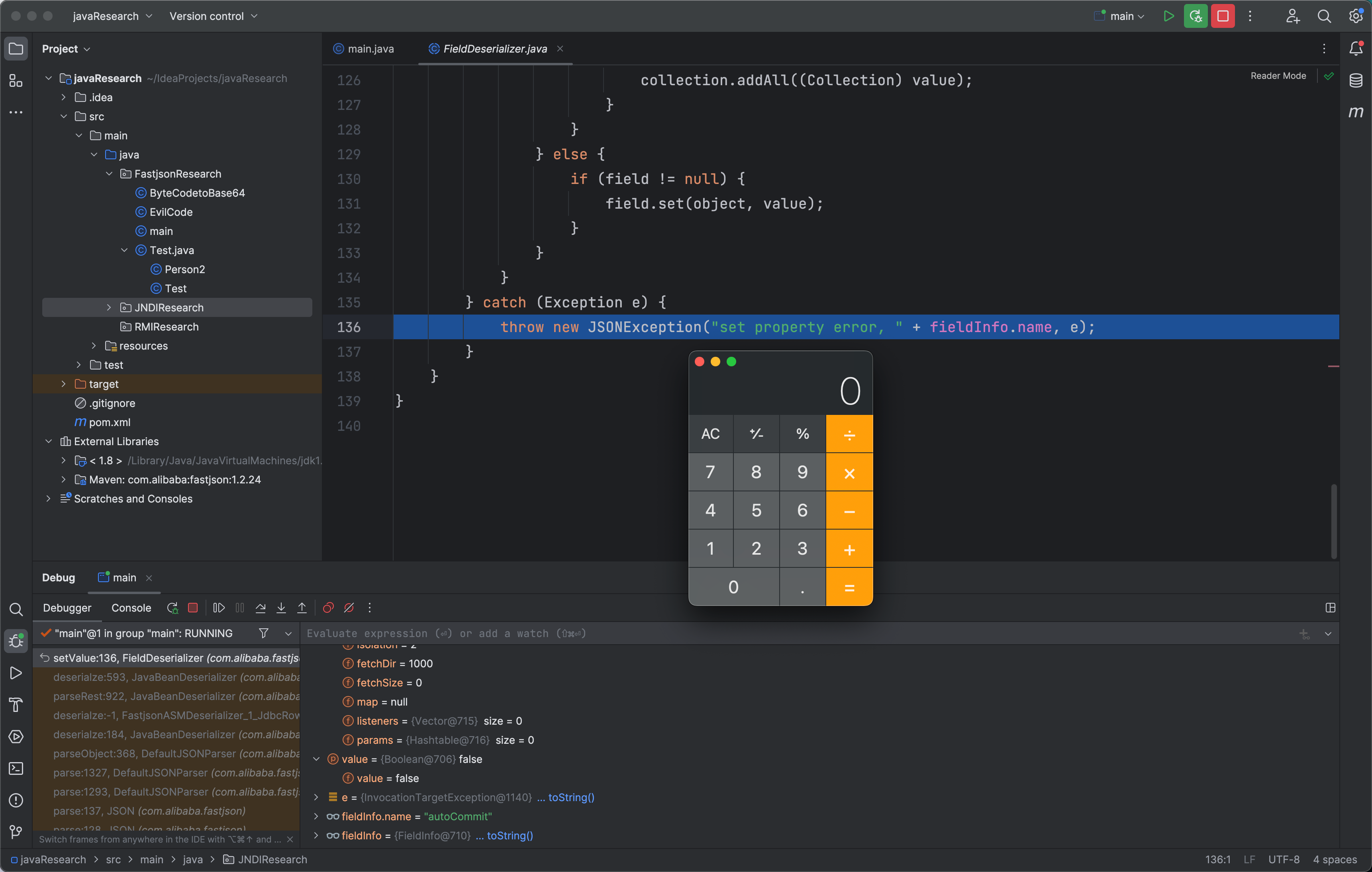
Task: Click the 7 key in Calculator
Action: pos(711,471)
